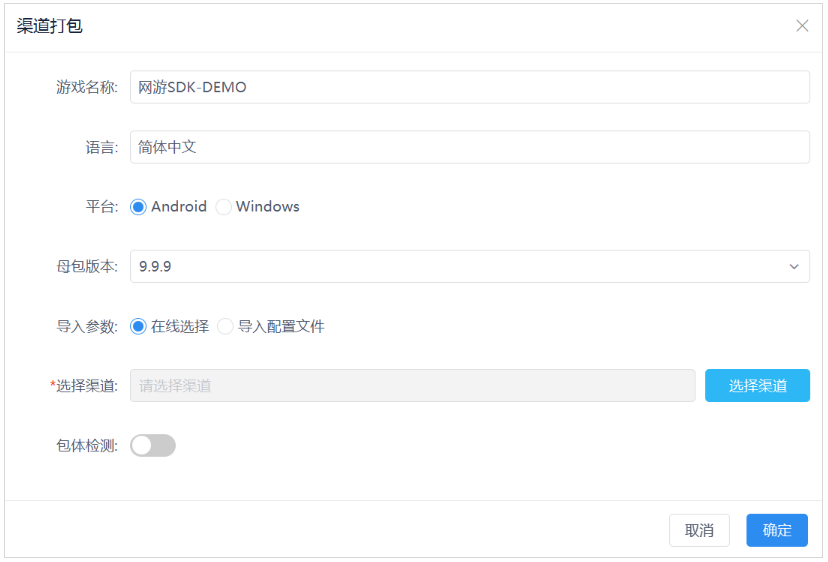The image size is (828, 562).
Task: Select the Windows platform radio button
Action: (224, 207)
